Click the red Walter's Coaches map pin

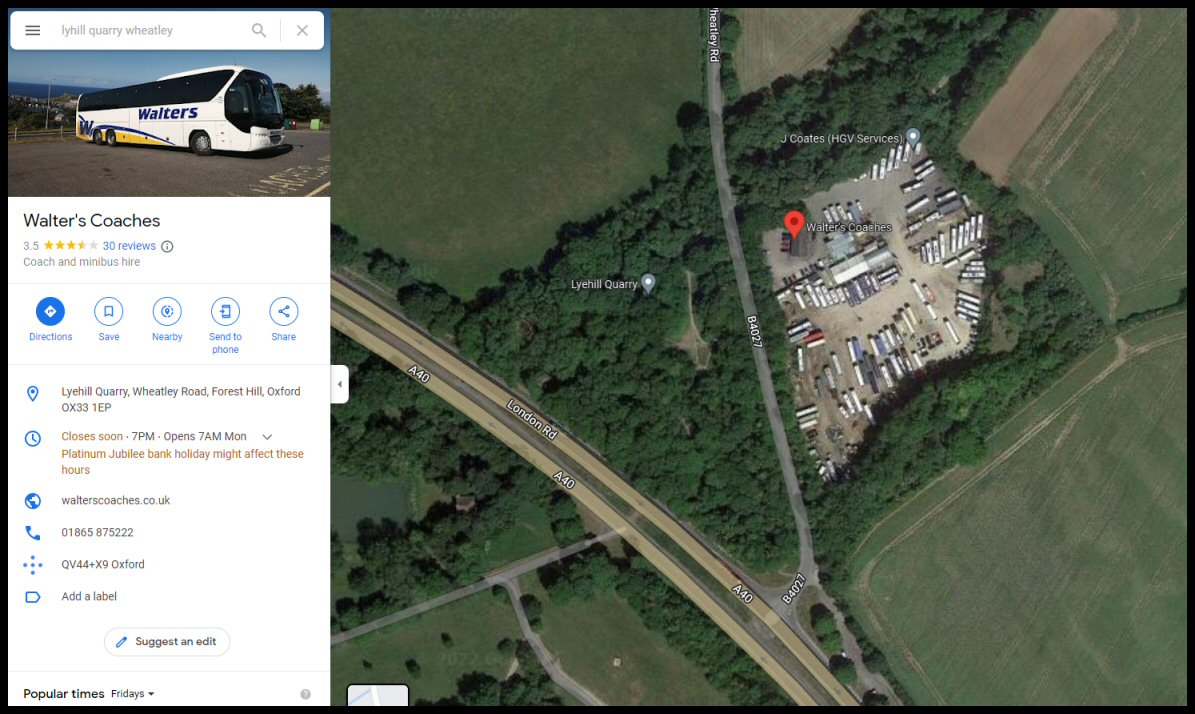tap(794, 224)
